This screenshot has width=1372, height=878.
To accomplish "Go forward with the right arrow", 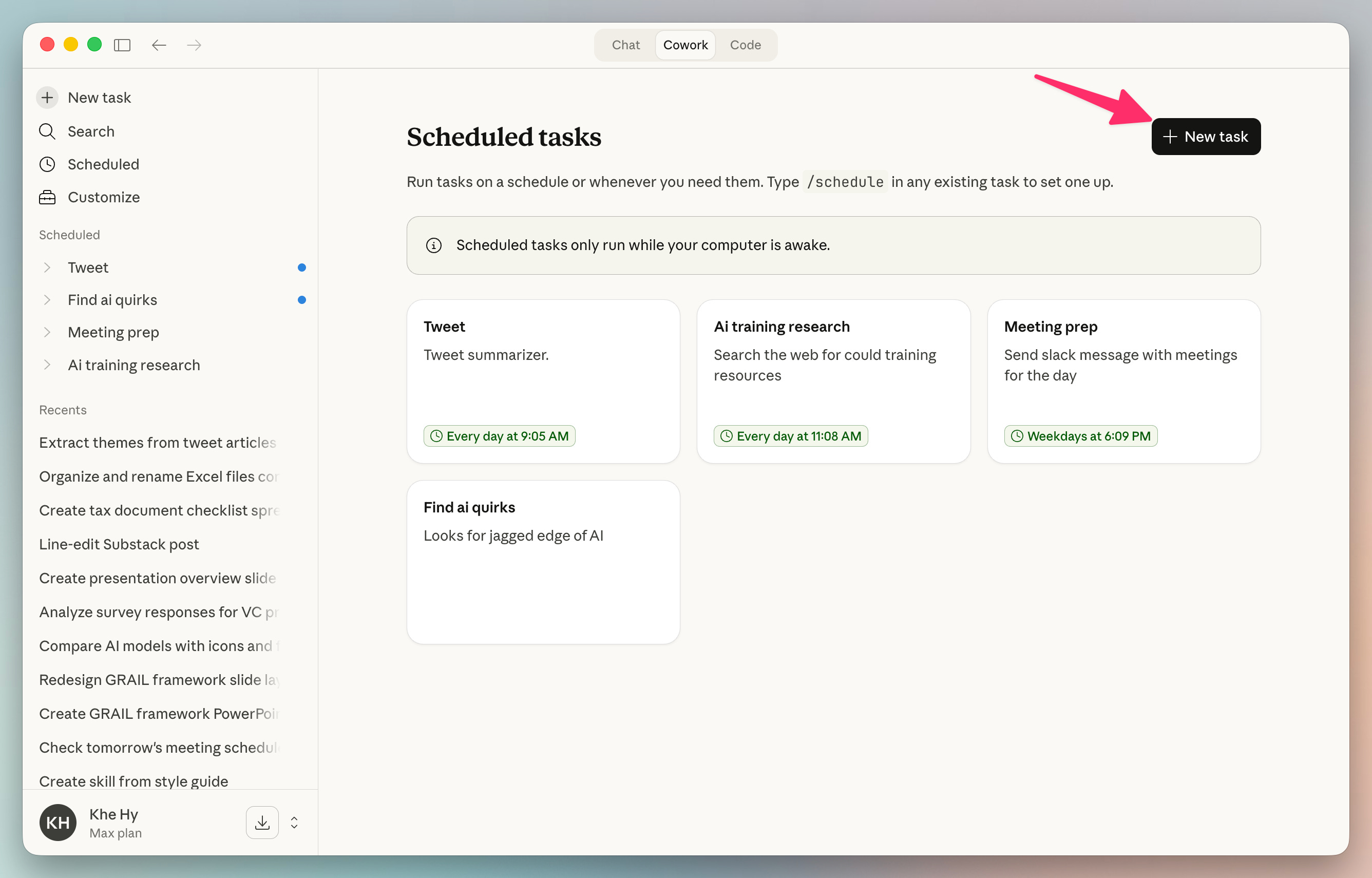I will (x=195, y=45).
